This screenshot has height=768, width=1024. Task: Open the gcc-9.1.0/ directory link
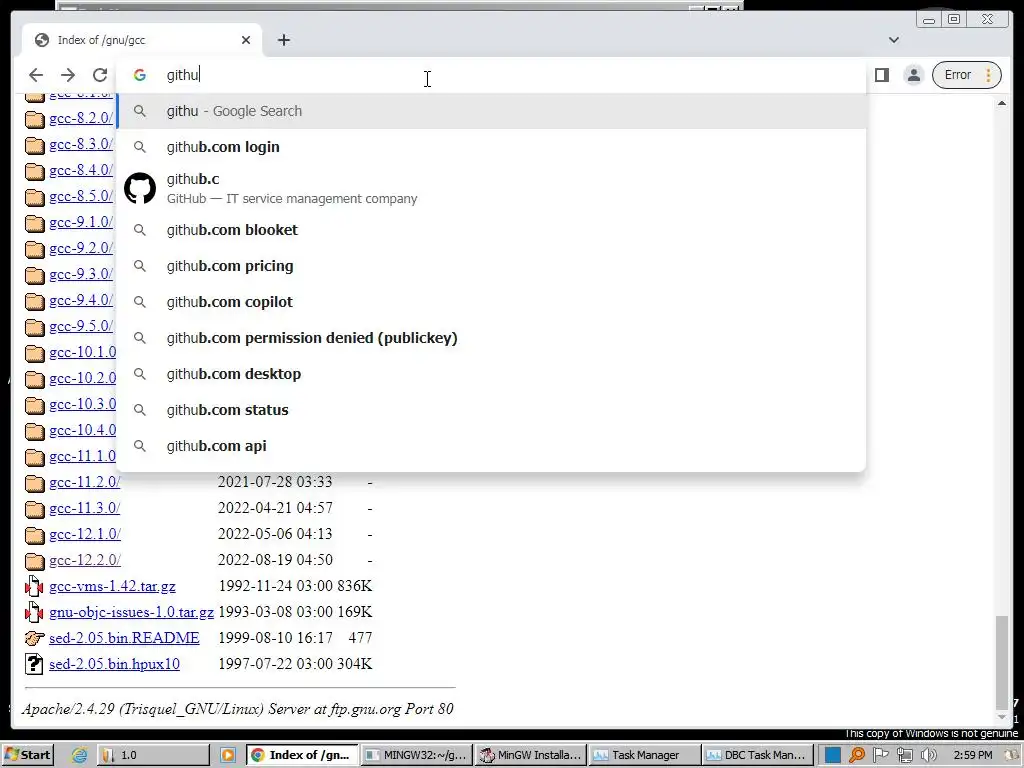pos(81,222)
